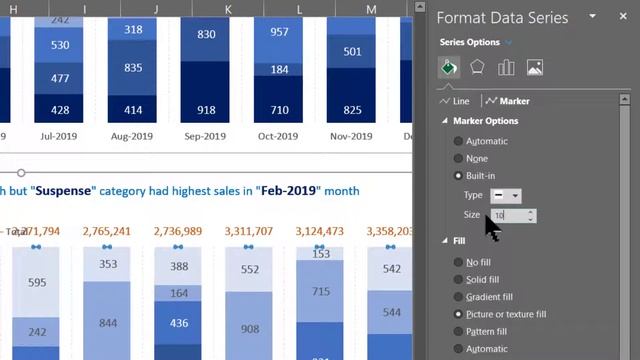Switch to the Line tab
The height and width of the screenshot is (360, 640).
[x=455, y=101]
